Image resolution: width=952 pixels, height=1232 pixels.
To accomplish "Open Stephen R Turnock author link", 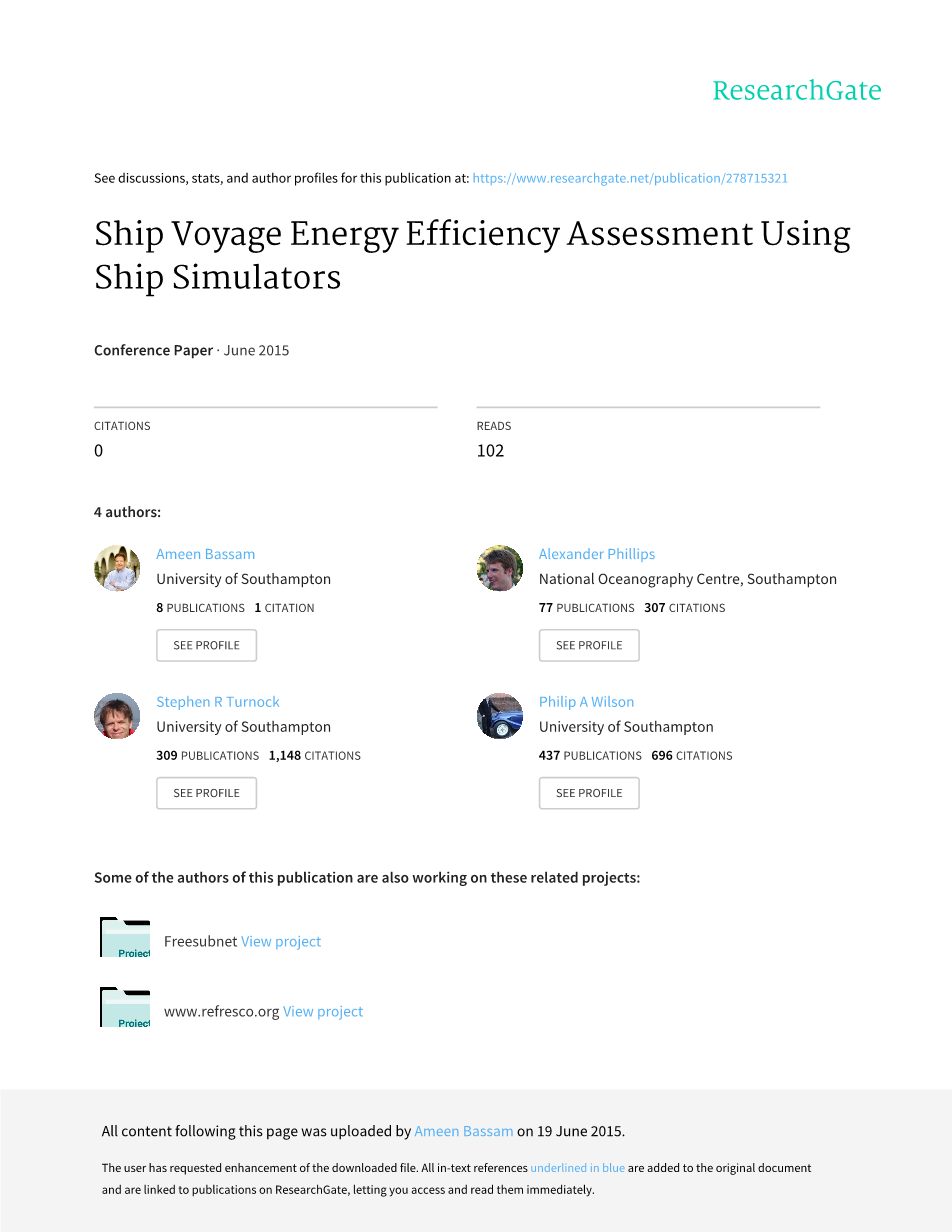I will click(217, 702).
